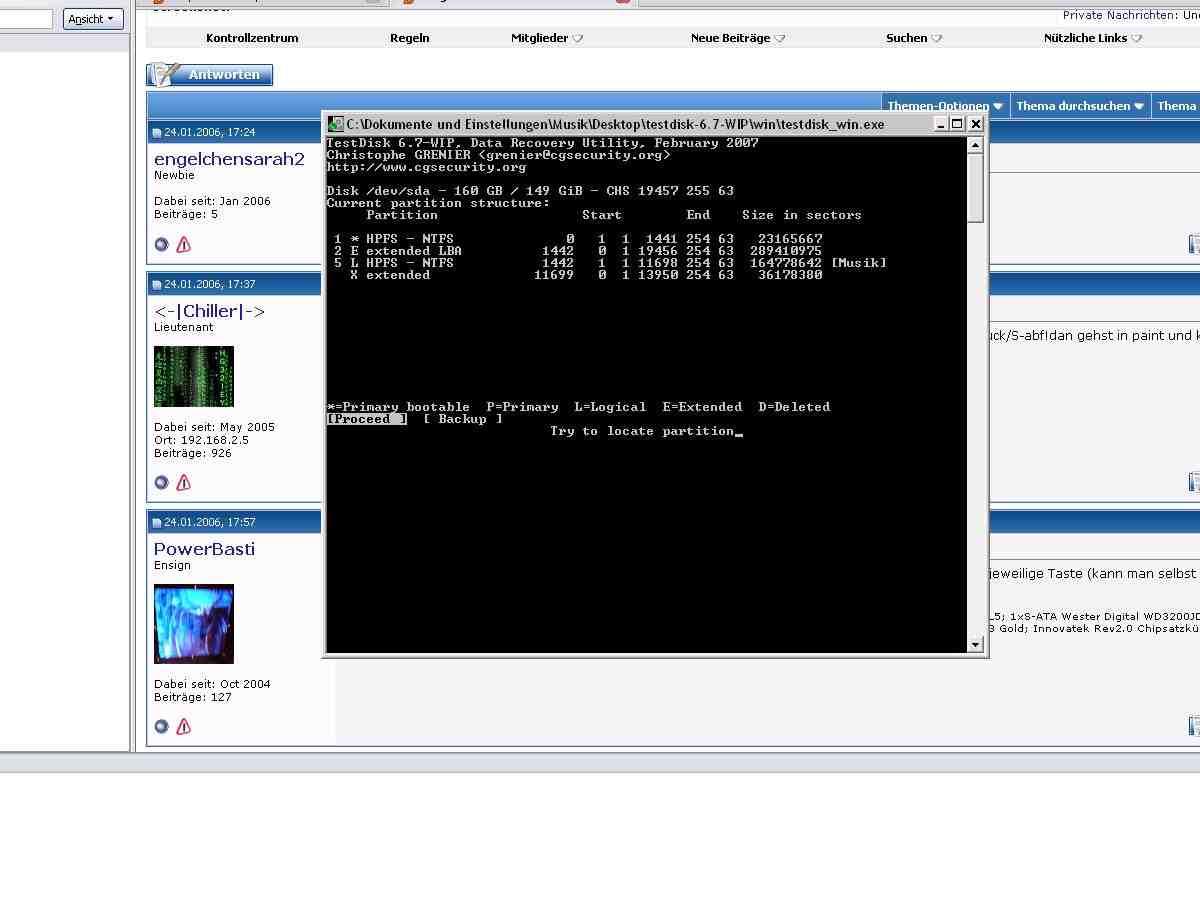This screenshot has height=900, width=1200.
Task: Select Backup option in TestDisk console
Action: tap(463, 419)
